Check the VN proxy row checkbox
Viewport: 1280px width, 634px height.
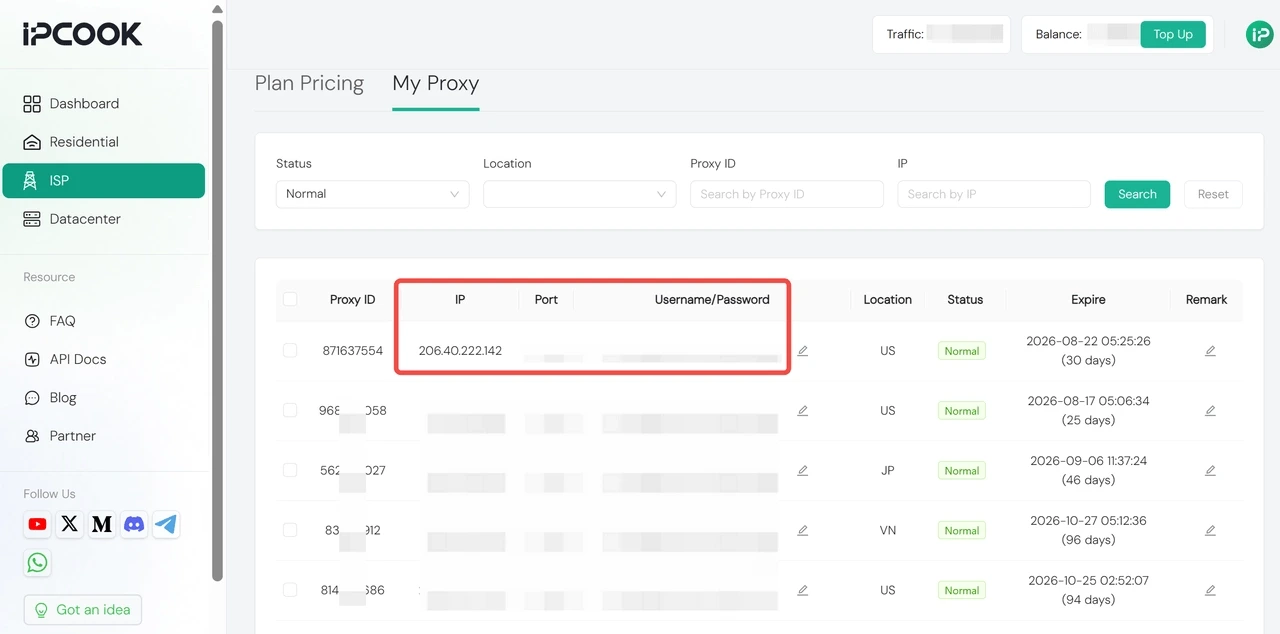click(x=290, y=530)
